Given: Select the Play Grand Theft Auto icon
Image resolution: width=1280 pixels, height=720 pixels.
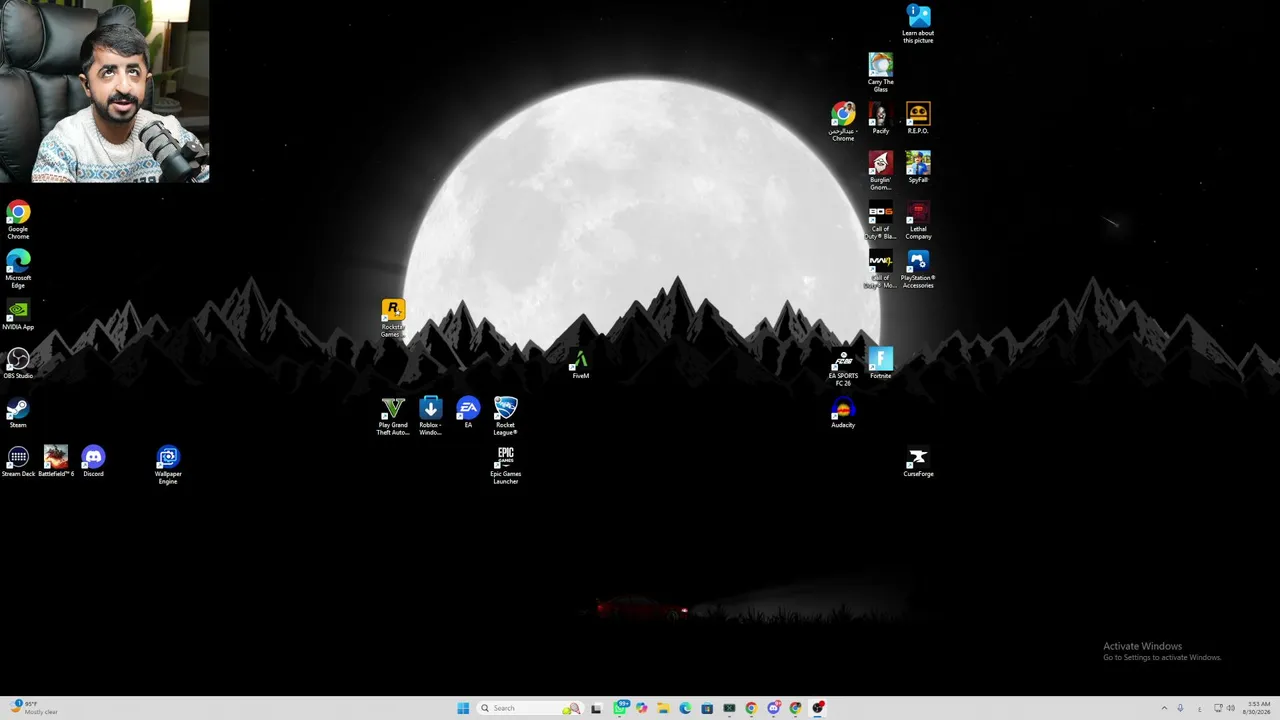Looking at the screenshot, I should click(393, 416).
